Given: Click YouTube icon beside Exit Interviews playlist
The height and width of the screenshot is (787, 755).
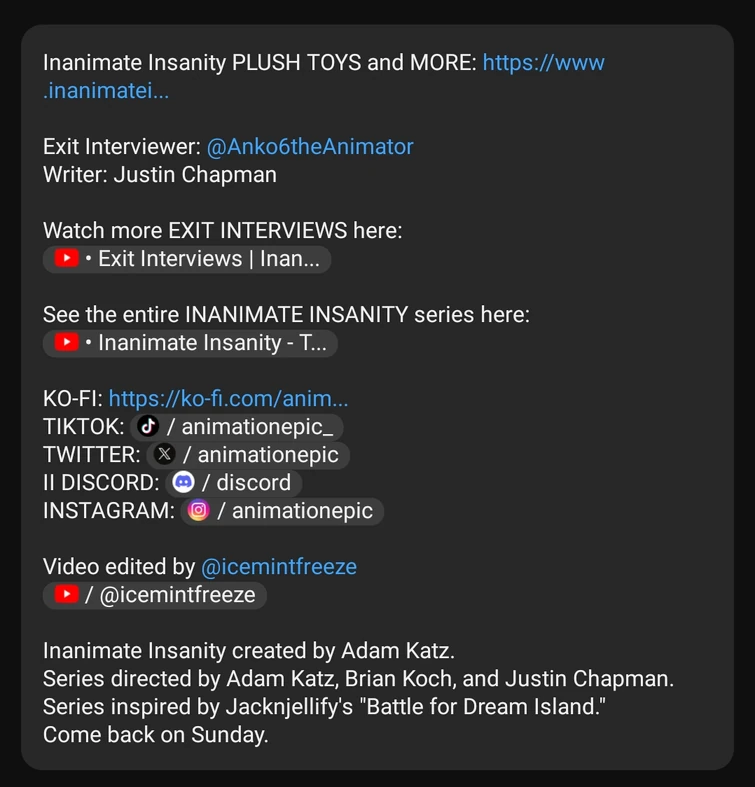Looking at the screenshot, I should pos(66,259).
